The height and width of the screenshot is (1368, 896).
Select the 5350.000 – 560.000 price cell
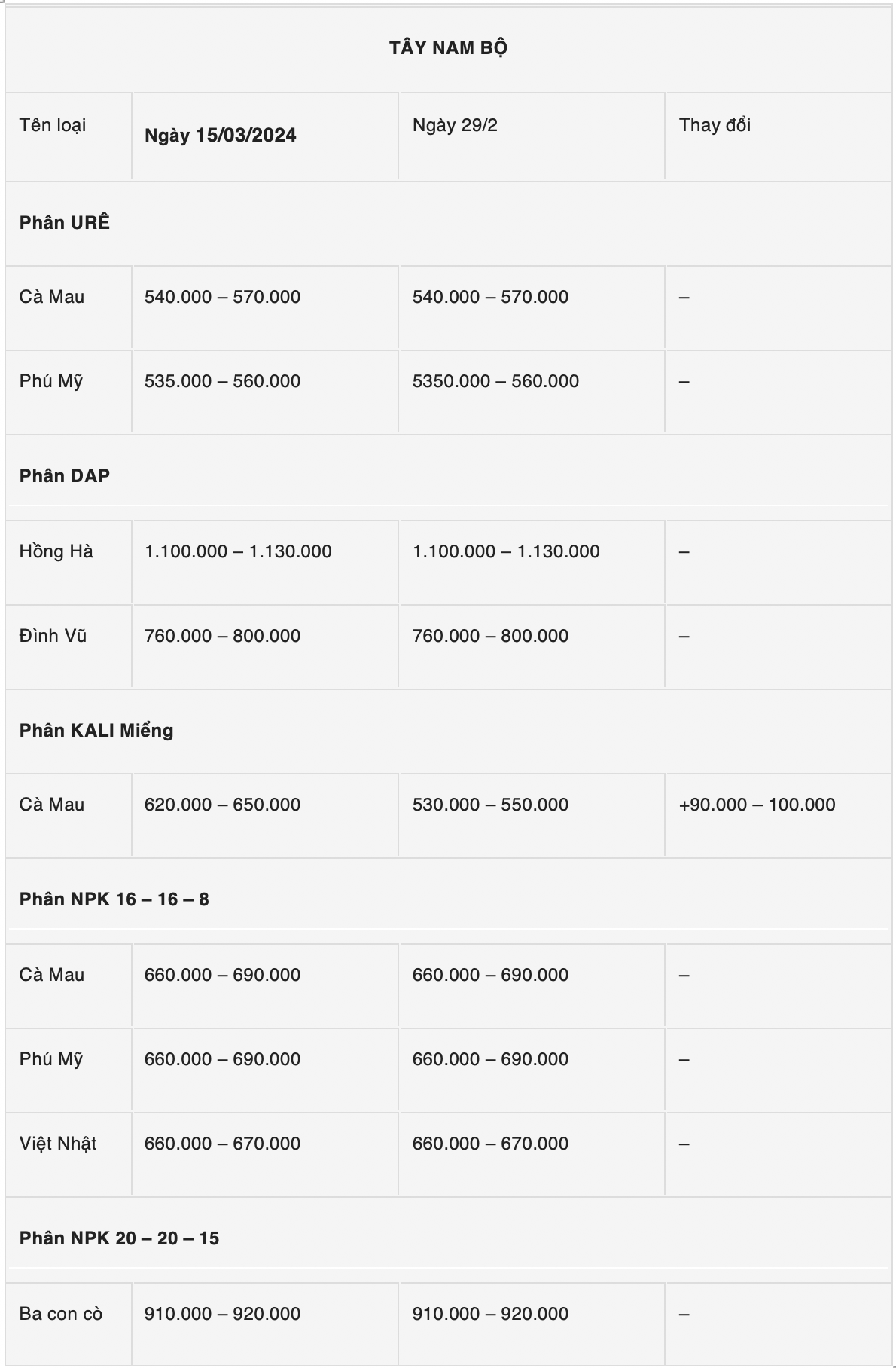click(x=495, y=381)
